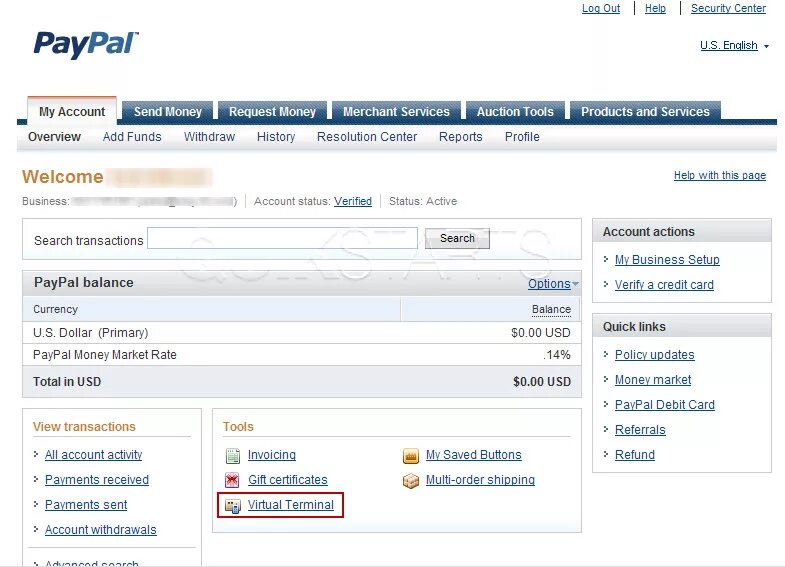Viewport: 785px width, 567px height.
Task: Open the Security Center link
Action: [728, 8]
